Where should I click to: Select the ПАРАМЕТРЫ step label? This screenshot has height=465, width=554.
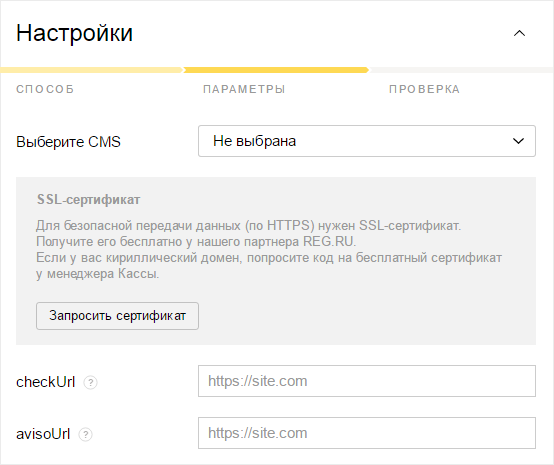coord(244,89)
